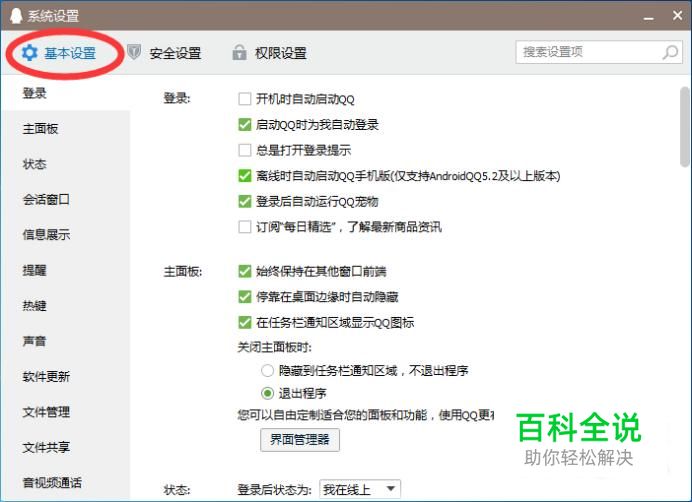Enable 总是打开登录提示 checkbox

(x=244, y=150)
